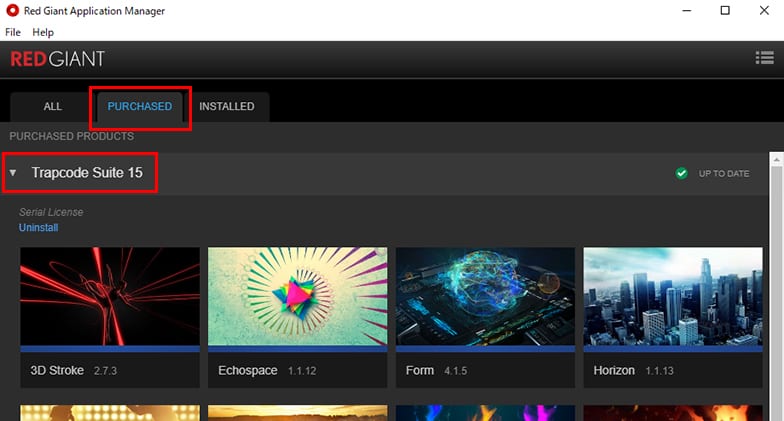Switch to the ALL tab
This screenshot has height=421, width=784.
(x=52, y=106)
